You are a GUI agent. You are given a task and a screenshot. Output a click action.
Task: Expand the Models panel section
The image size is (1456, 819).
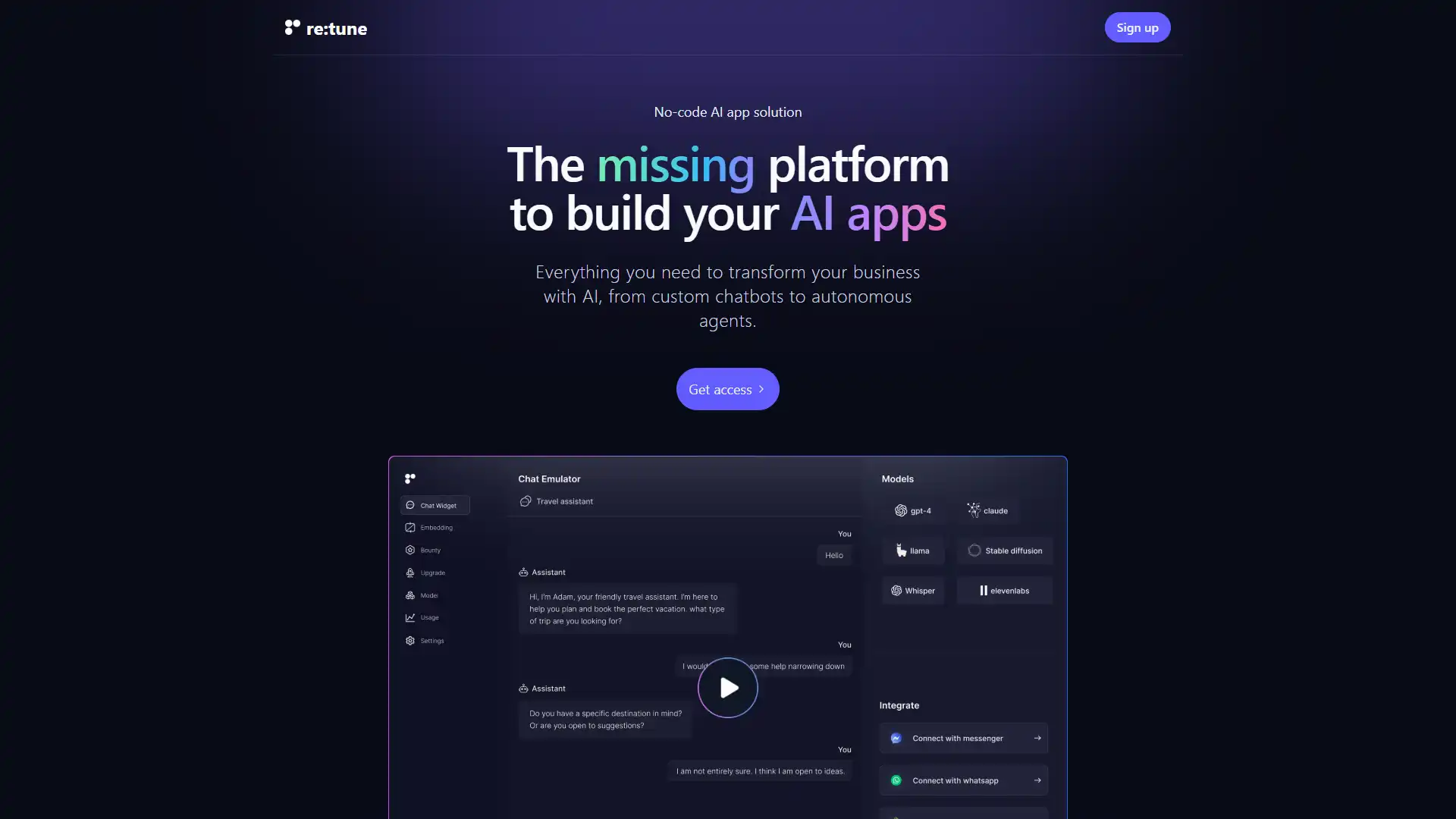point(897,478)
